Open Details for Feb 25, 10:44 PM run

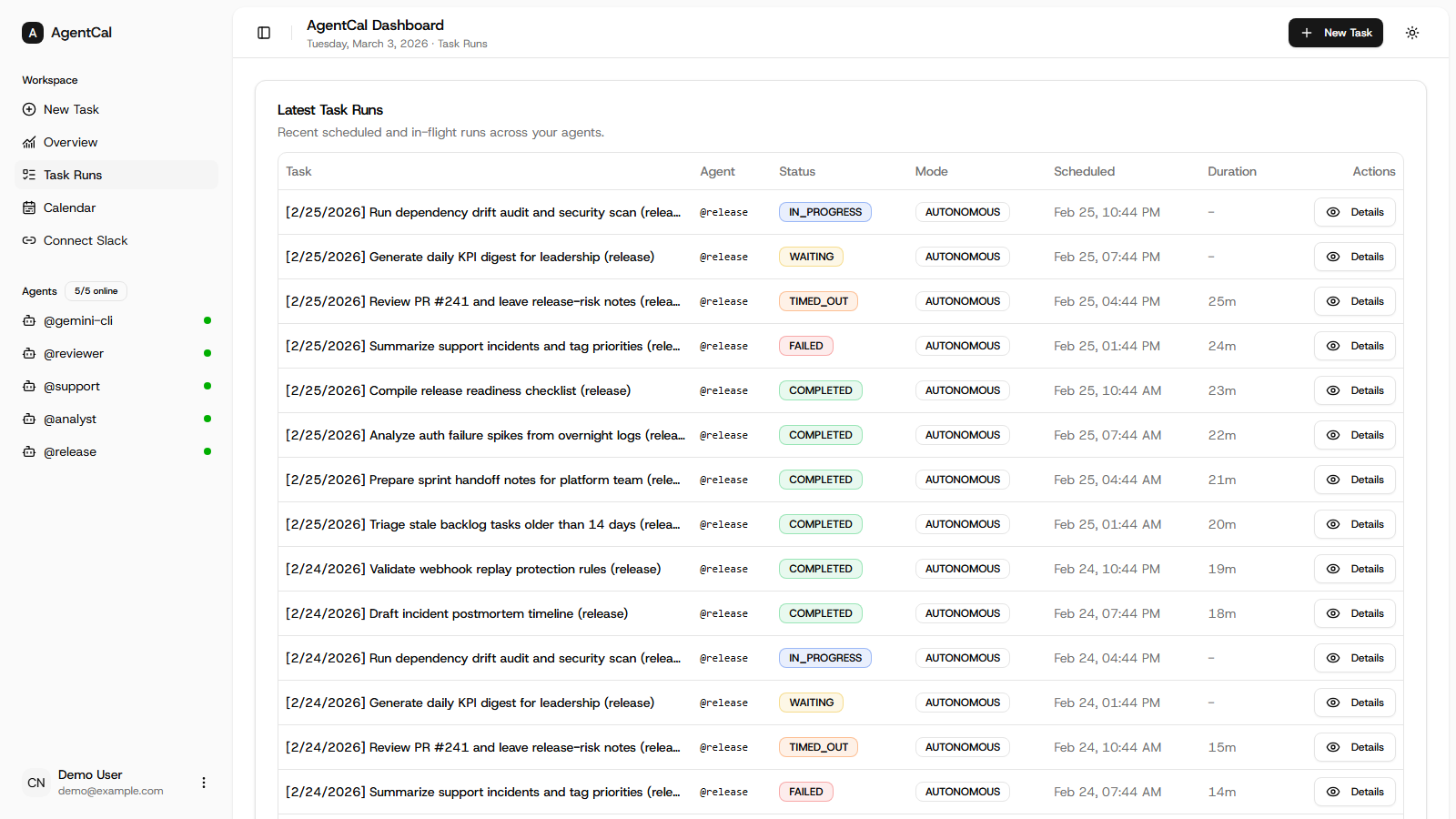tap(1354, 212)
